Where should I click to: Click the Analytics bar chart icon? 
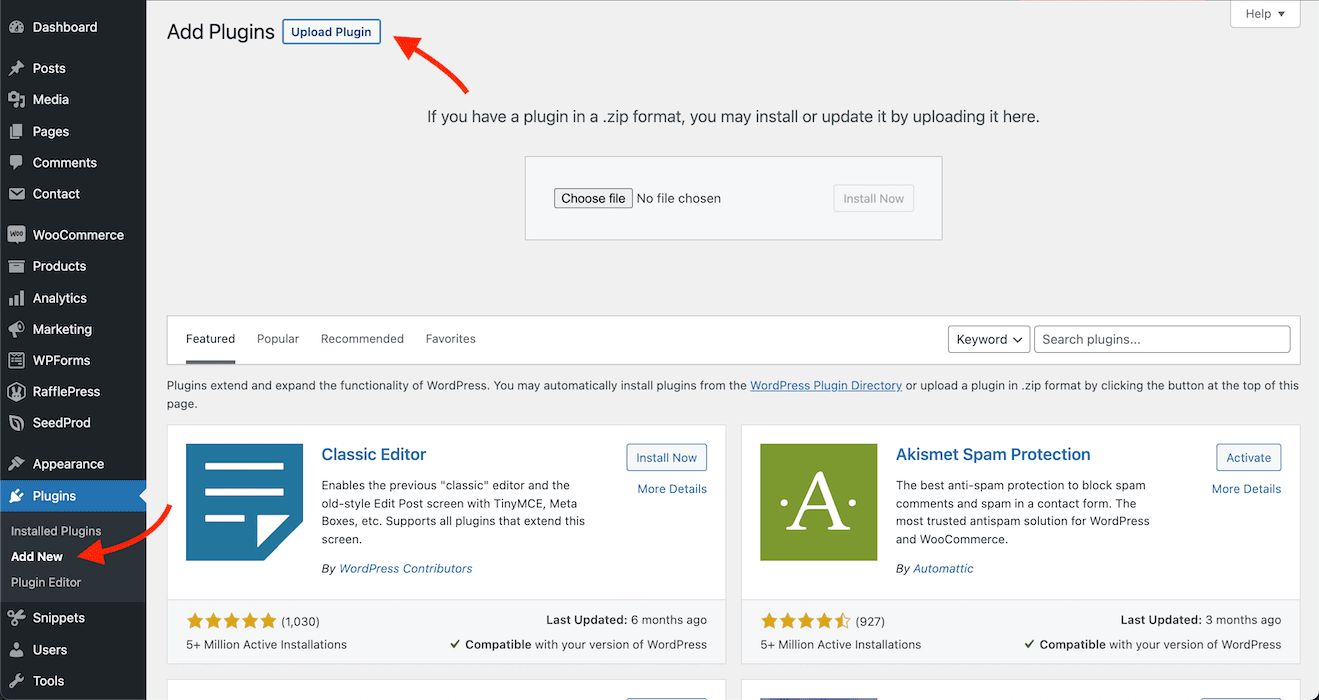click(x=16, y=298)
